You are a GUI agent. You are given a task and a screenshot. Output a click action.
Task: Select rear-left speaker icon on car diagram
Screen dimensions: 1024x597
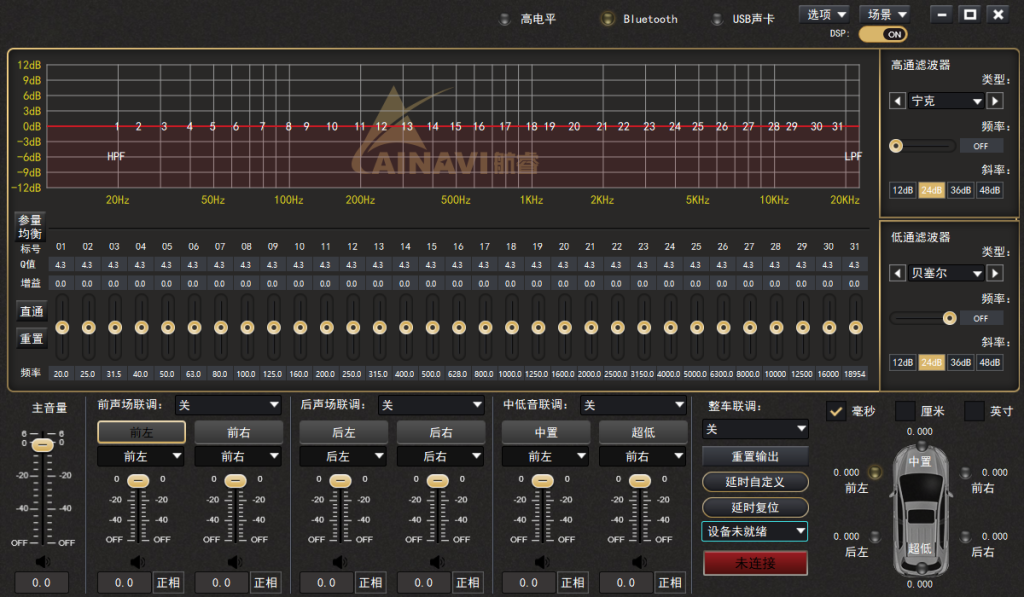(x=874, y=536)
